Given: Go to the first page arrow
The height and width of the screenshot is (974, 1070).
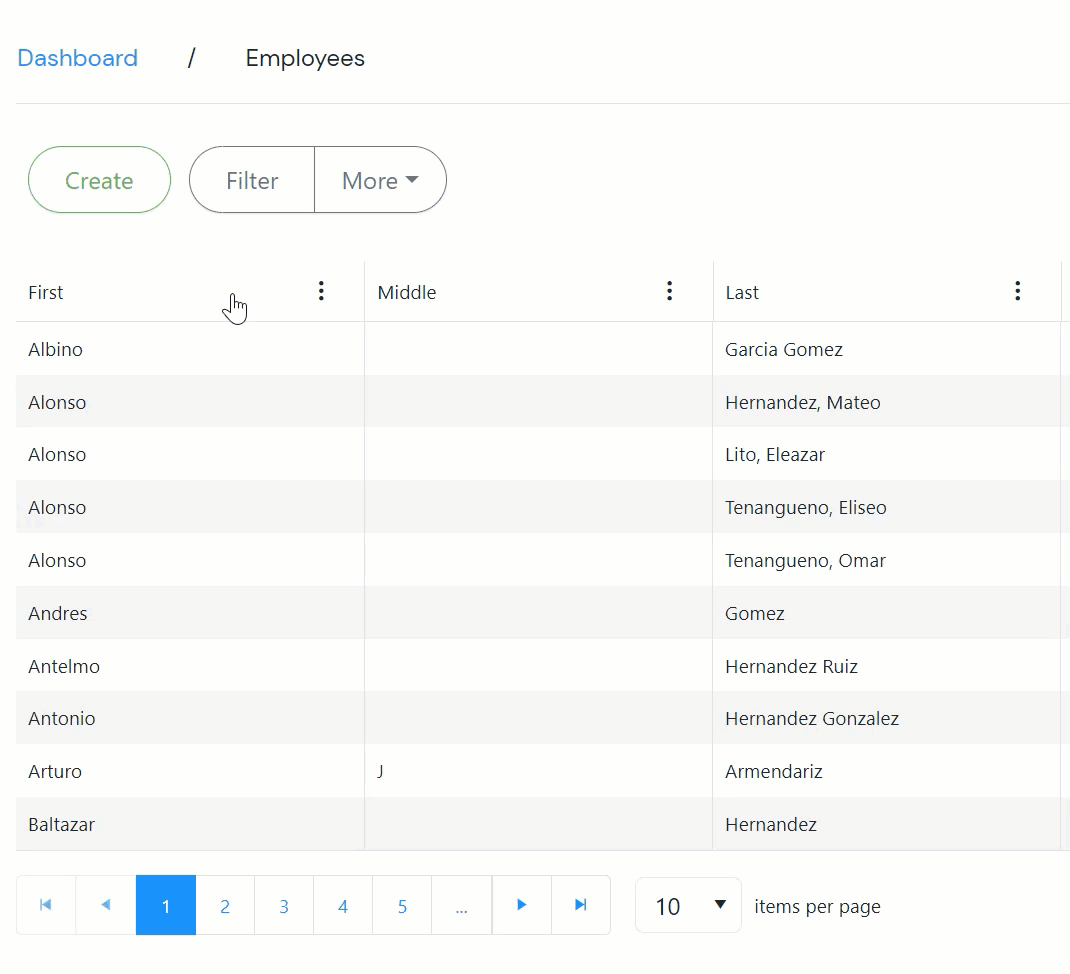Looking at the screenshot, I should (46, 905).
